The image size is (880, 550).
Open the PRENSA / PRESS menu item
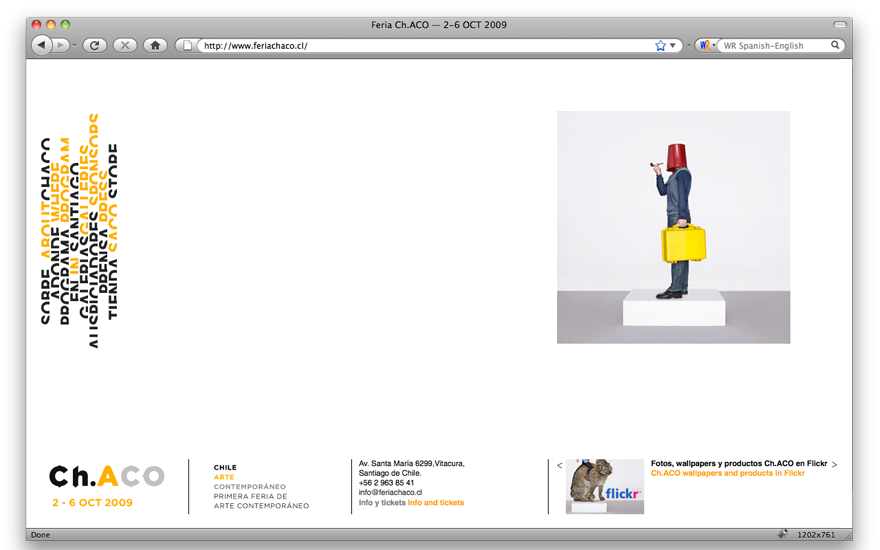(103, 231)
